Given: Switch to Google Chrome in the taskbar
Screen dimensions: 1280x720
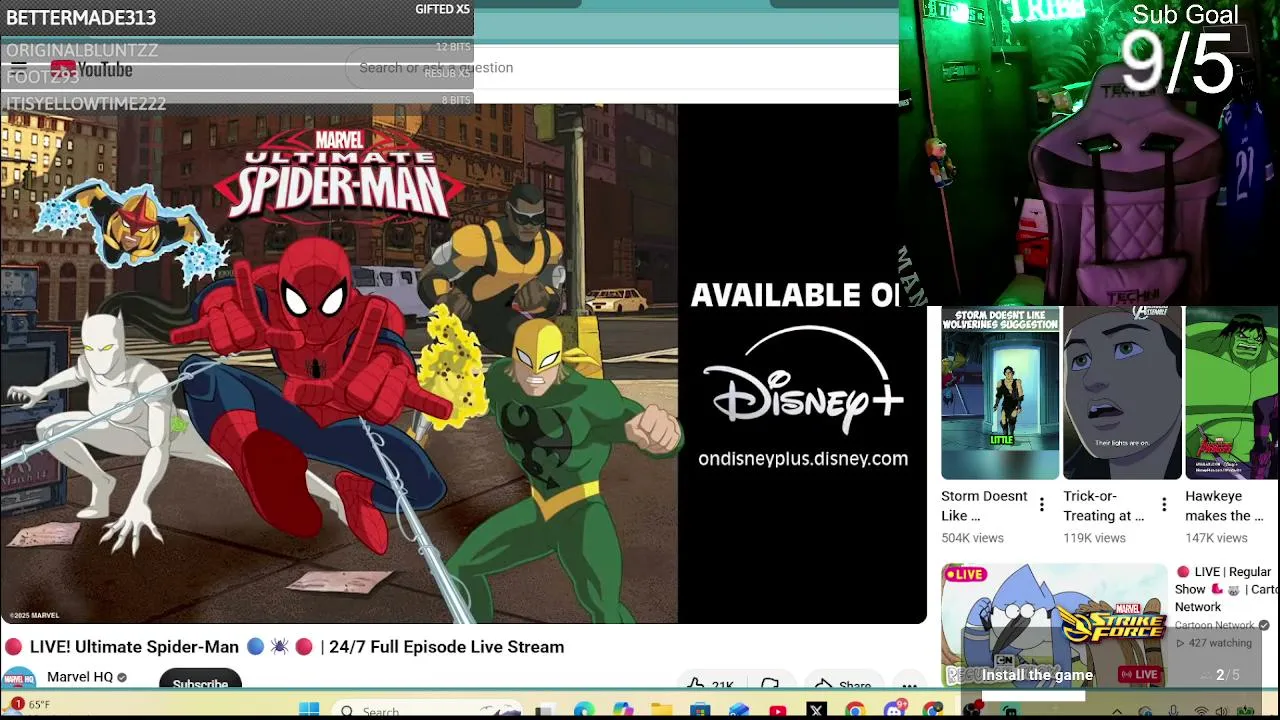Looking at the screenshot, I should coord(855,711).
